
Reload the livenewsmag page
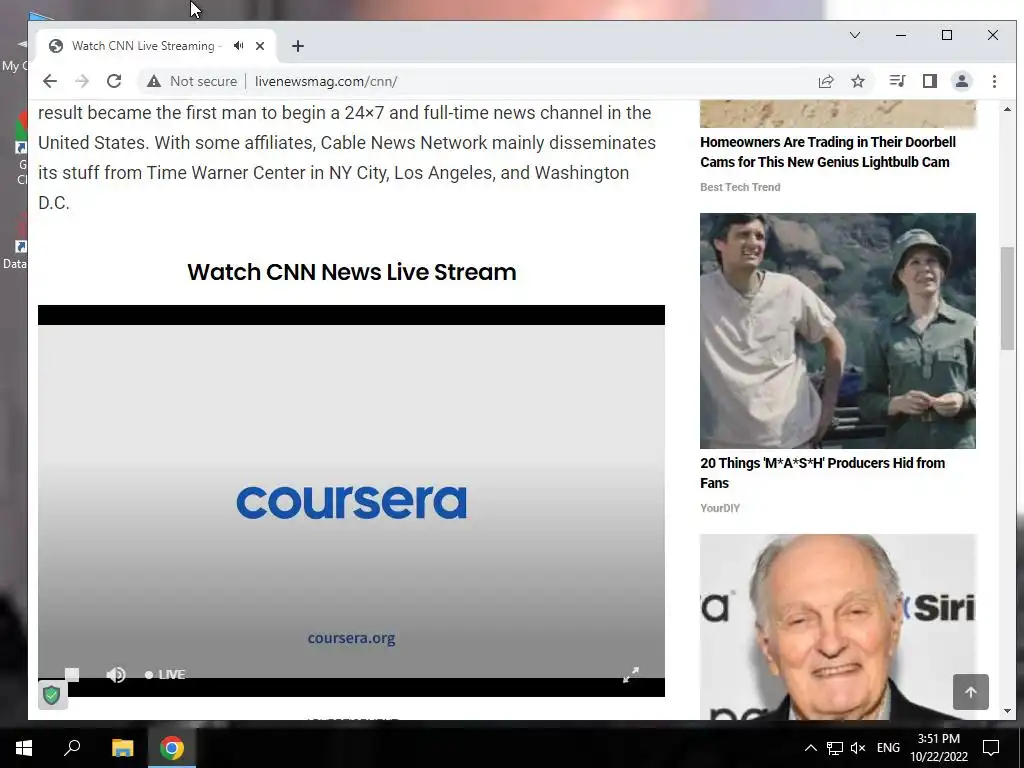(x=114, y=81)
